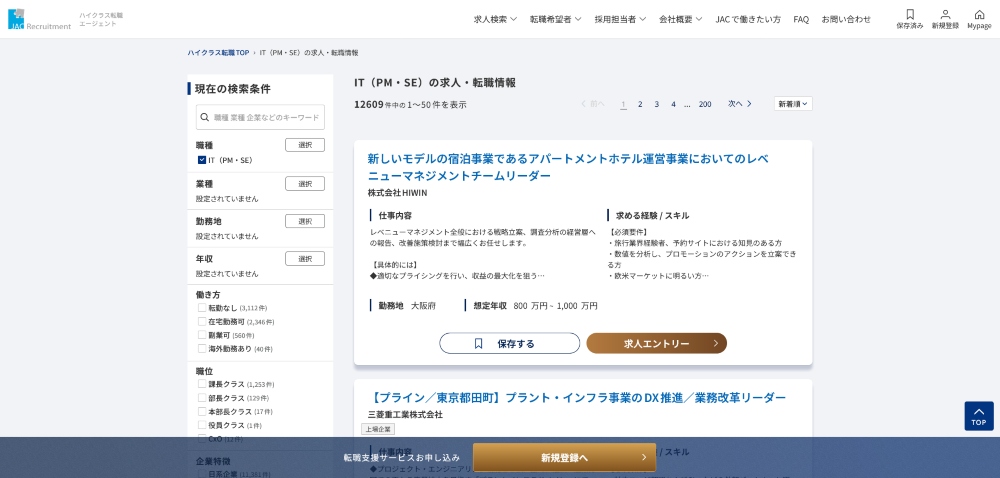Open the FAQ page

(801, 19)
